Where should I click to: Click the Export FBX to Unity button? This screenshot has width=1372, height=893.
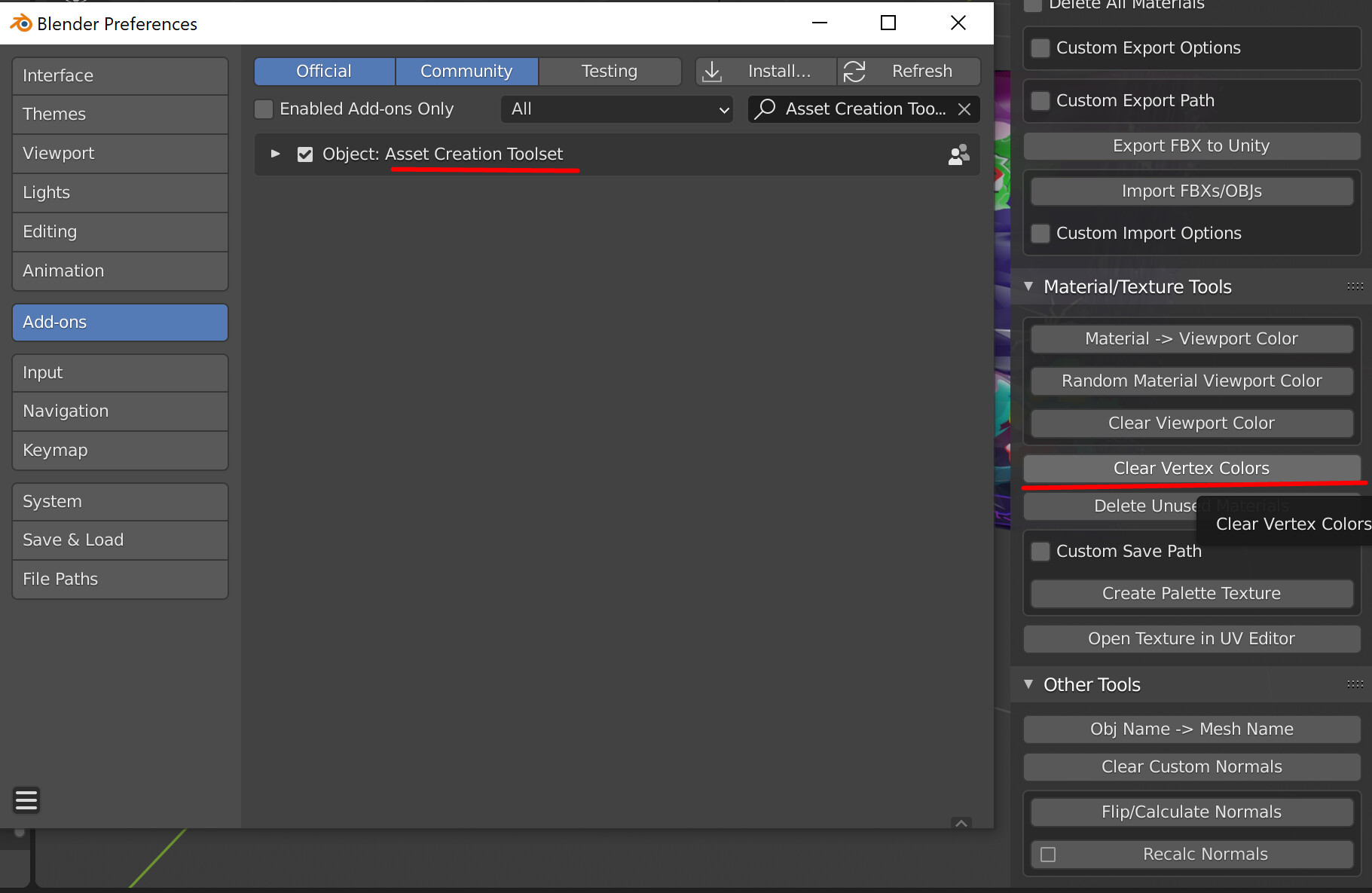[x=1190, y=145]
